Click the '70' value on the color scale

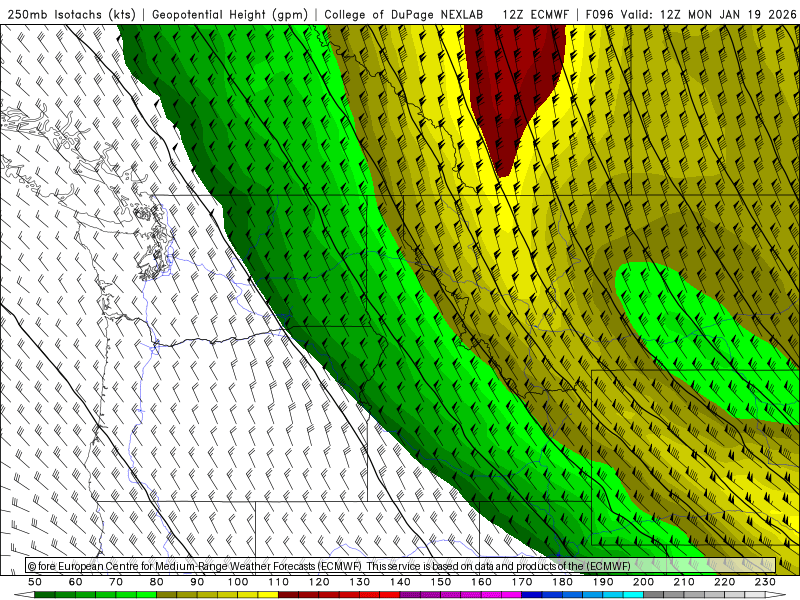pyautogui.click(x=116, y=582)
